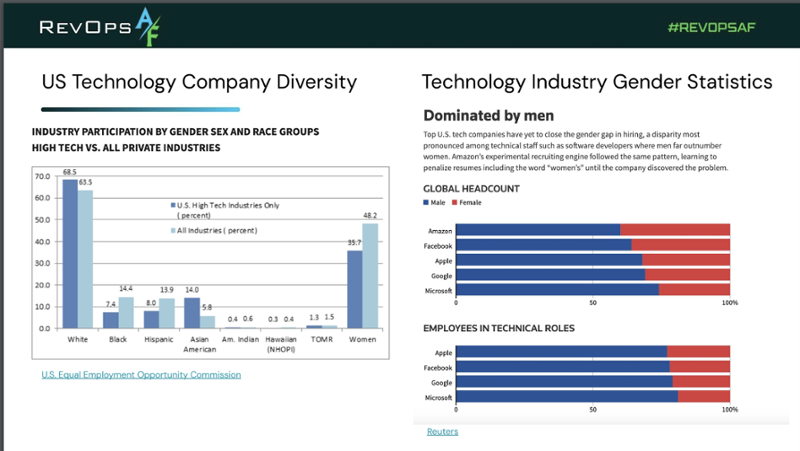Click the 'Hispanic' axis category label
The width and height of the screenshot is (800, 451).
pos(159,339)
